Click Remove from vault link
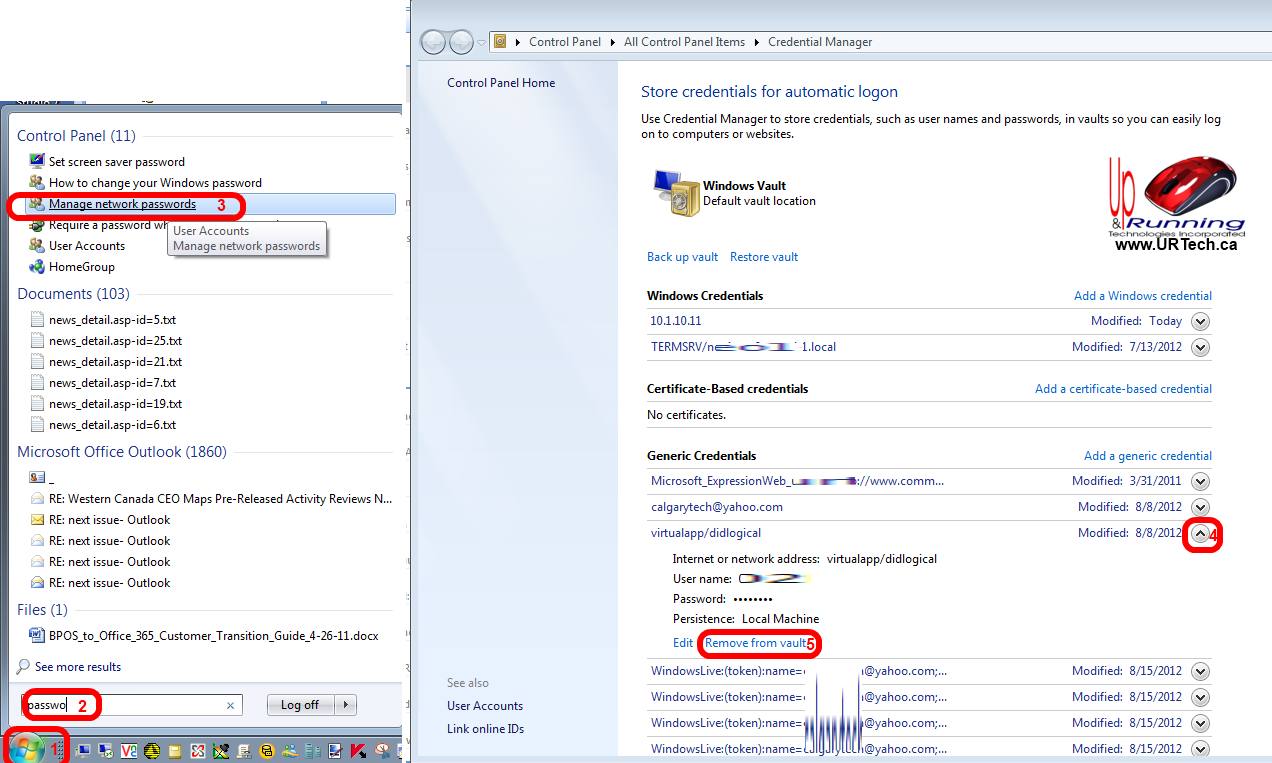1272x763 pixels. [x=755, y=643]
